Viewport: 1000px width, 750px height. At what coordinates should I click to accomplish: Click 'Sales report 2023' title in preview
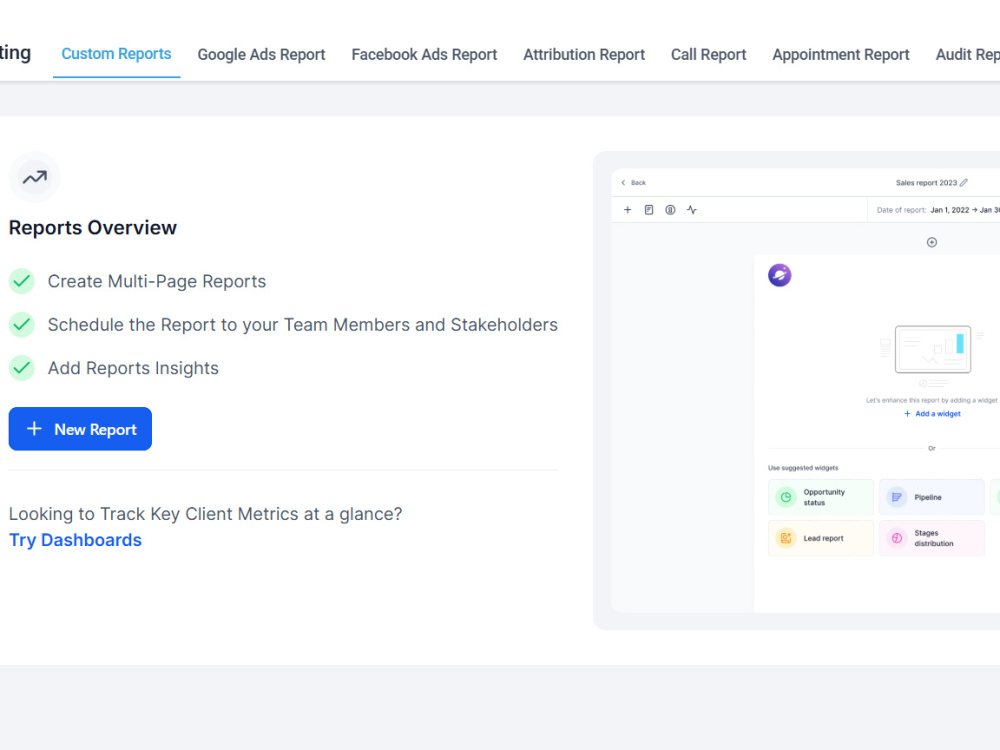(x=926, y=182)
